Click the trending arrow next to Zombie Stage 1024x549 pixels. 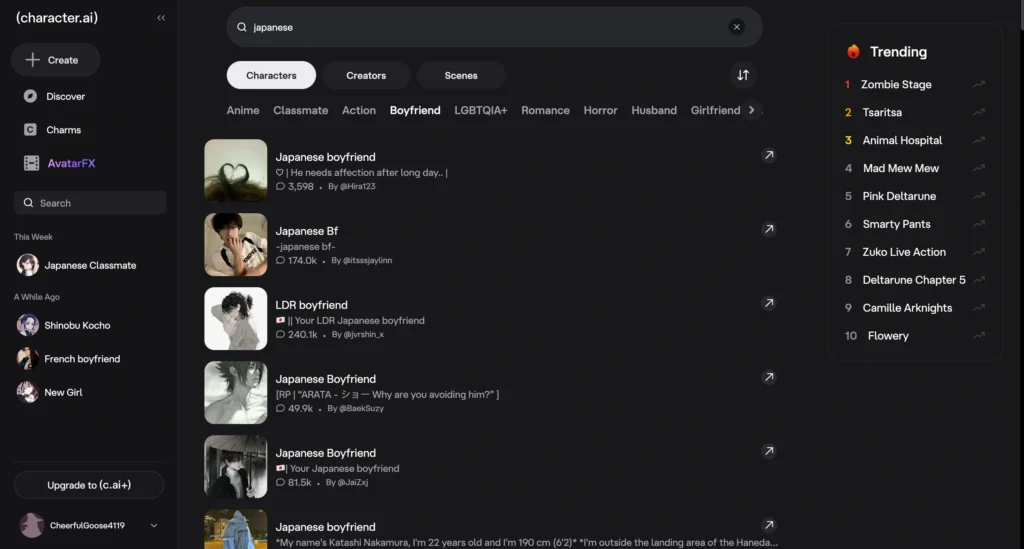978,84
